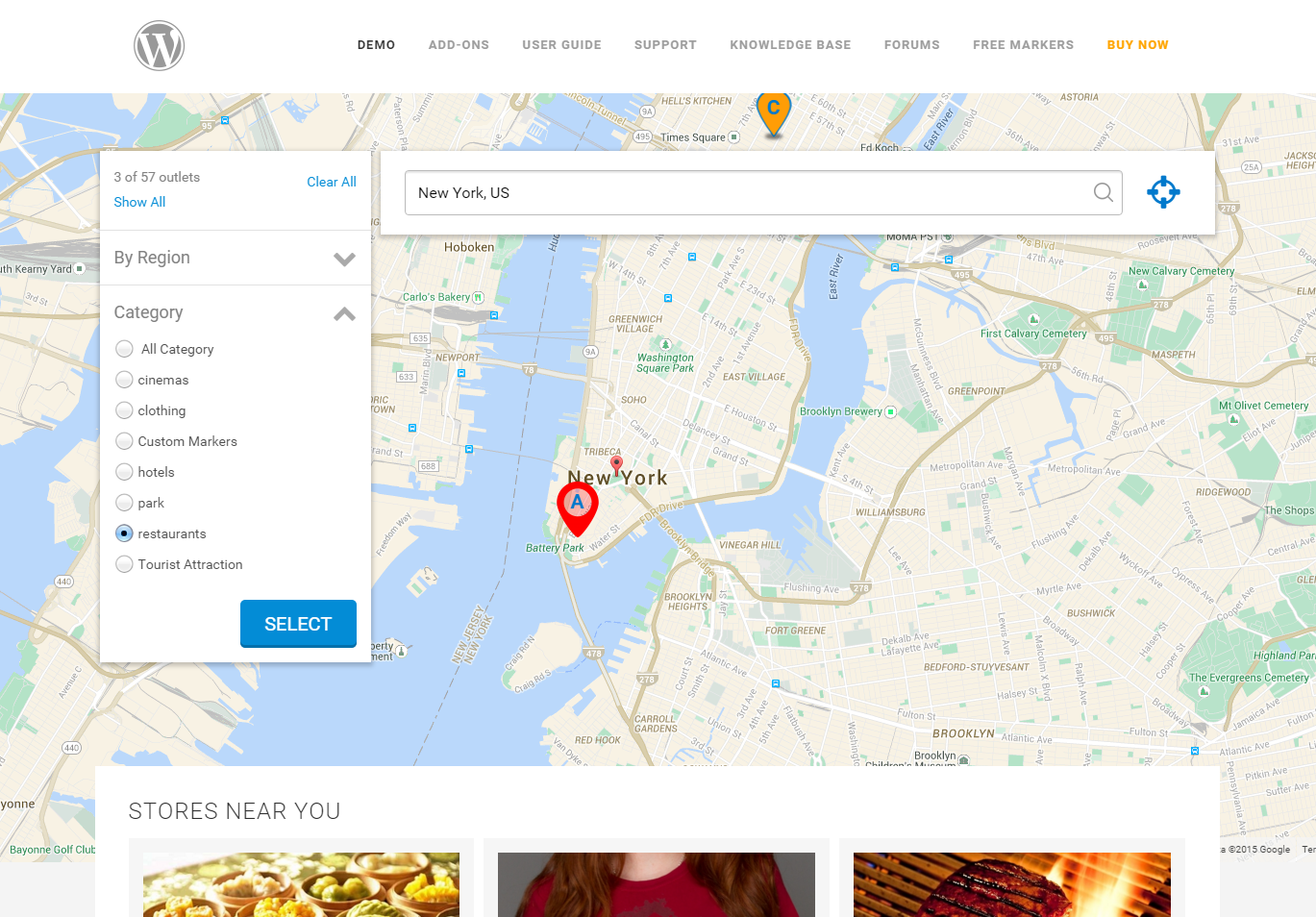Open the KNOWLEDGE BASE menu item
Screen dimensions: 1316x917
[x=790, y=45]
